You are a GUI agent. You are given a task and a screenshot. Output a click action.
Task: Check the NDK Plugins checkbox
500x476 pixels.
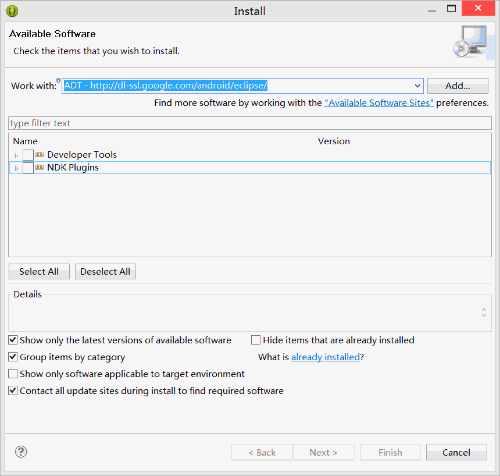[28, 168]
